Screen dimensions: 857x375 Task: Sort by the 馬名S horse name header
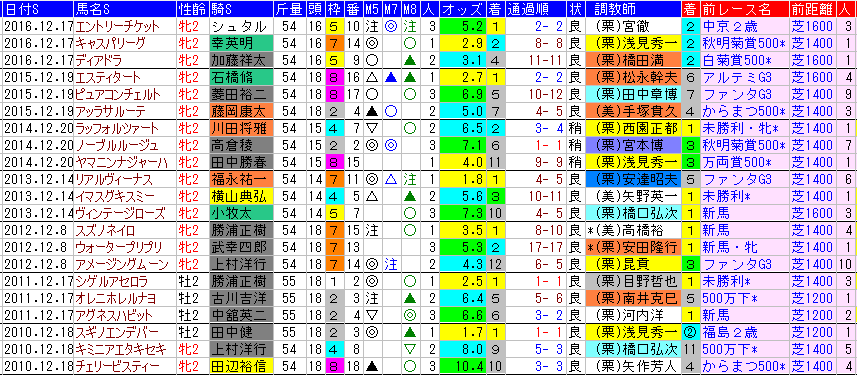pos(124,9)
